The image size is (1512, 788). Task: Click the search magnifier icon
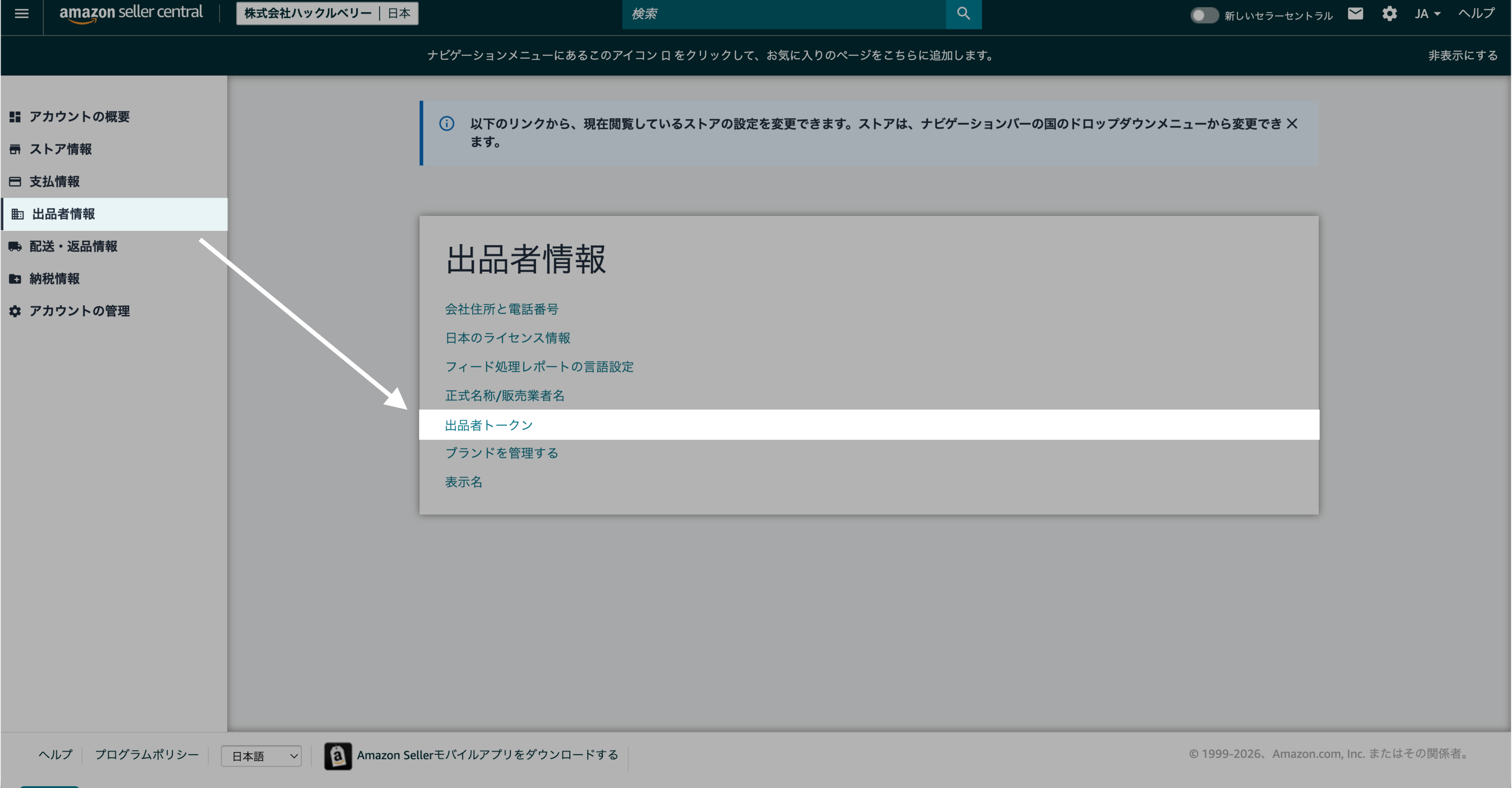point(963,13)
